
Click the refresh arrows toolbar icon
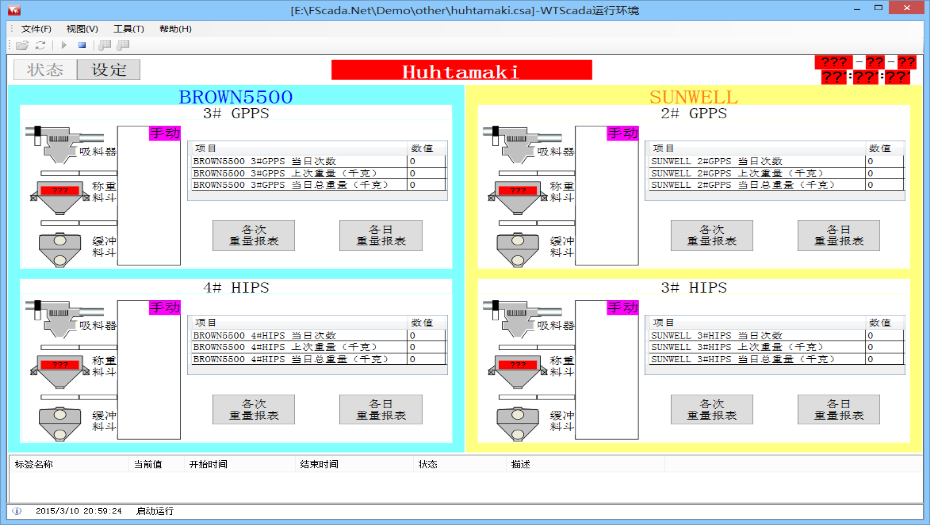pyautogui.click(x=40, y=45)
